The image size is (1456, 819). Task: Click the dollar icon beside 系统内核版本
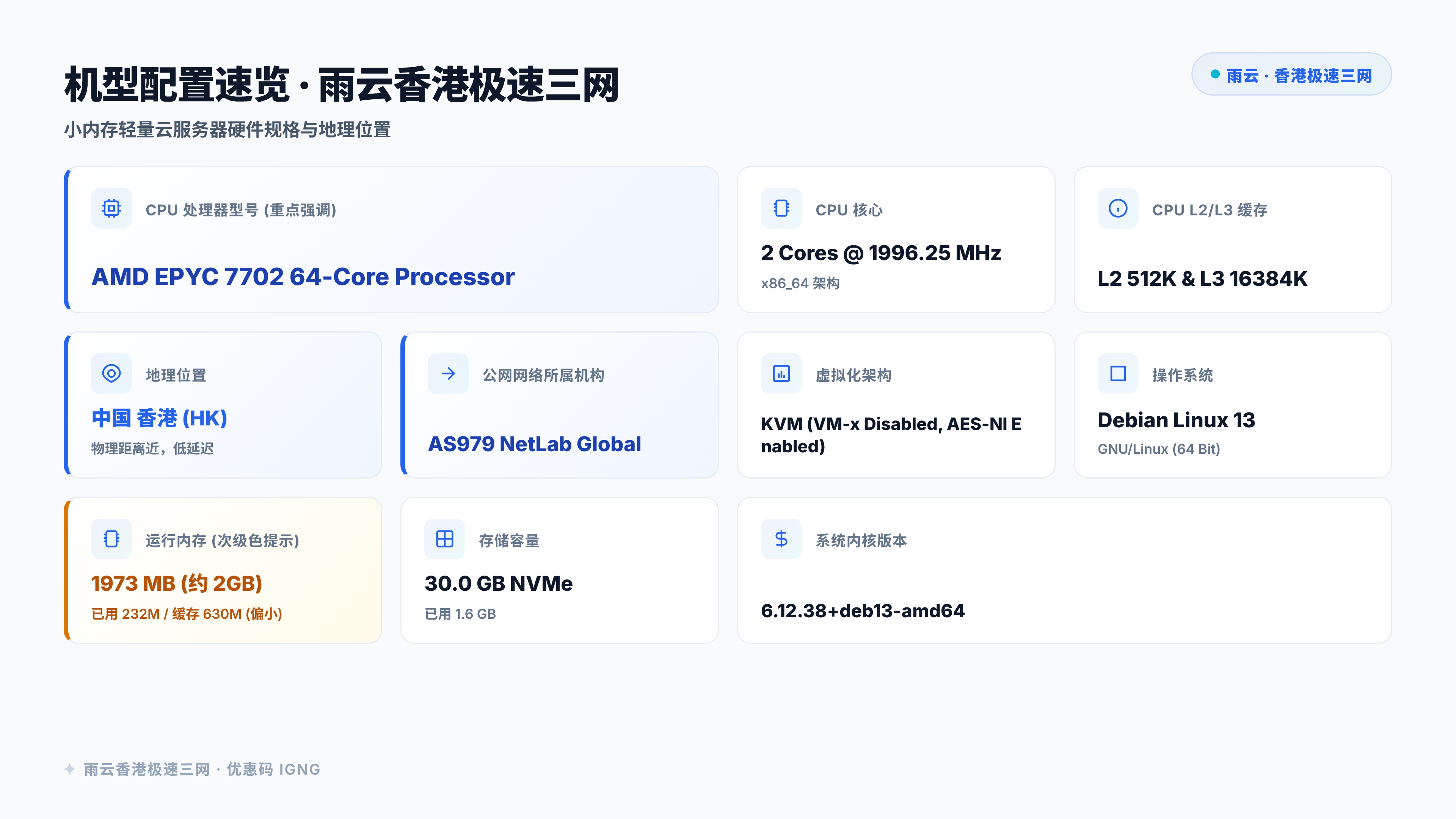tap(781, 539)
